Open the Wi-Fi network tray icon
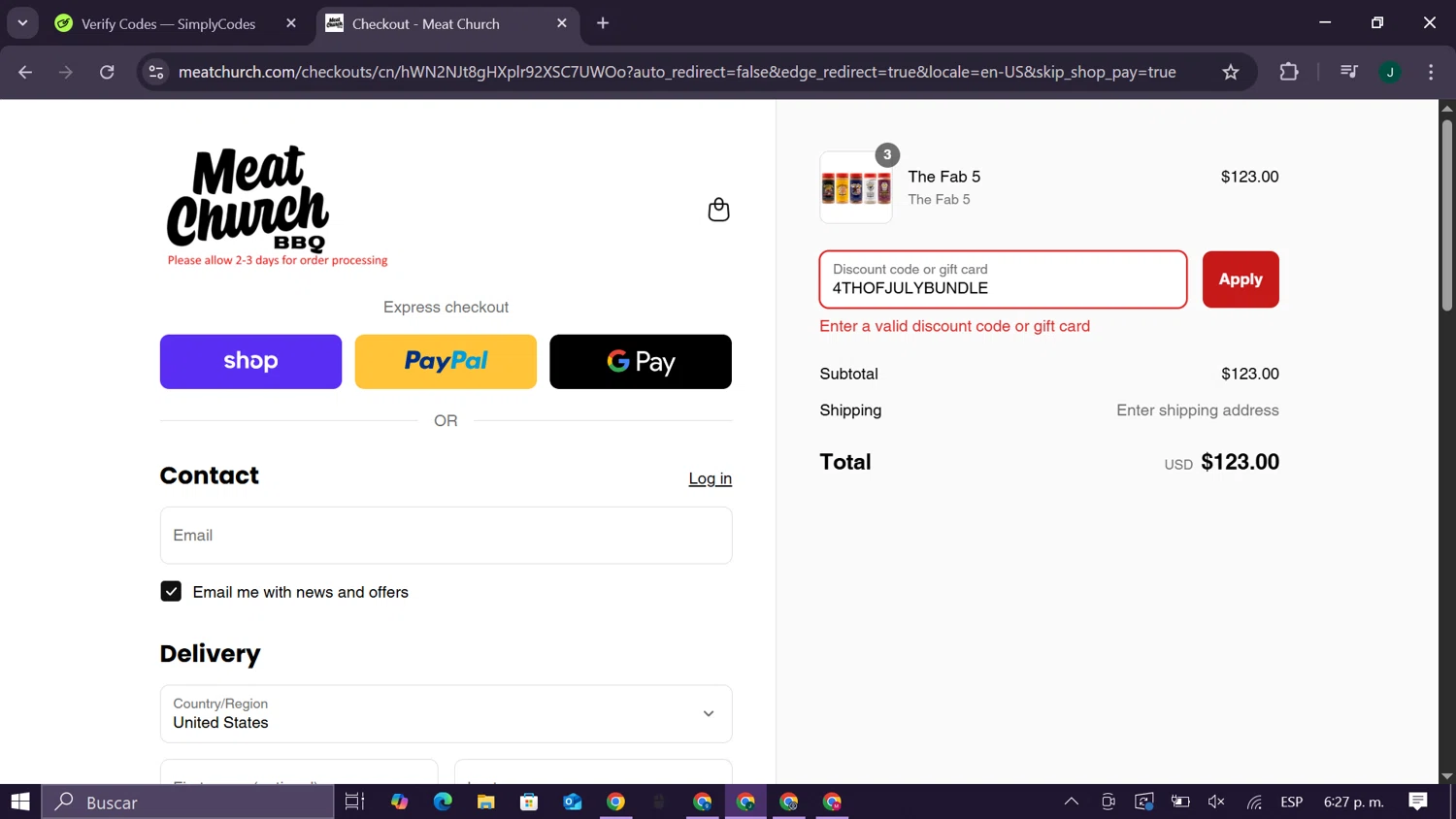The height and width of the screenshot is (819, 1456). 1254,802
